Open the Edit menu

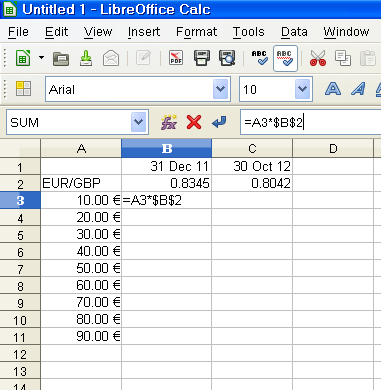point(57,32)
